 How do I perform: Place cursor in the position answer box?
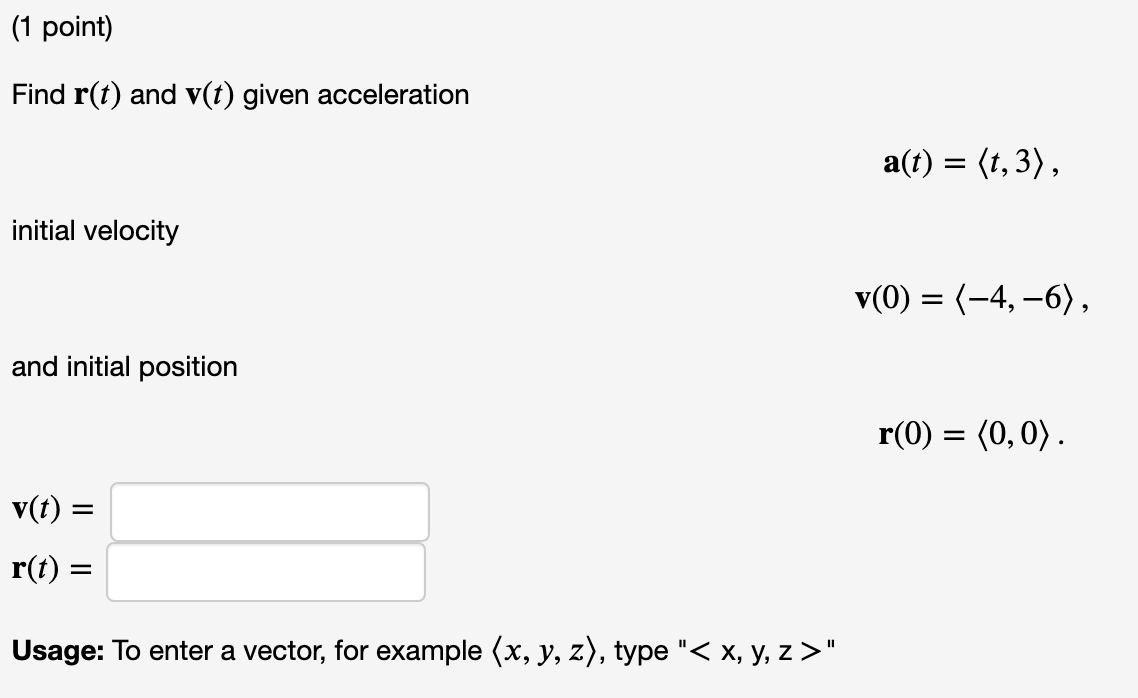tap(265, 570)
